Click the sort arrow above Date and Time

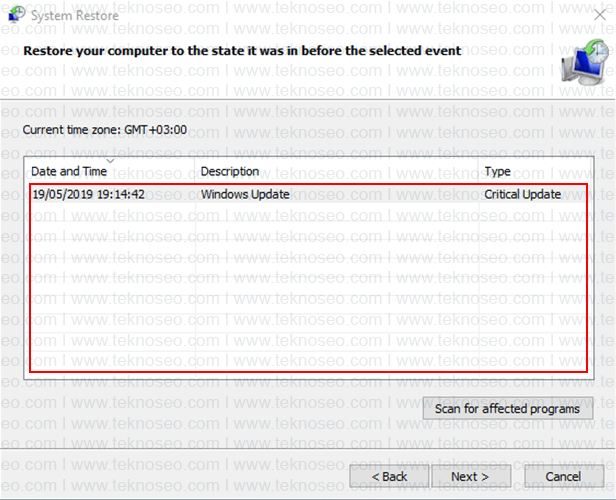coord(110,161)
